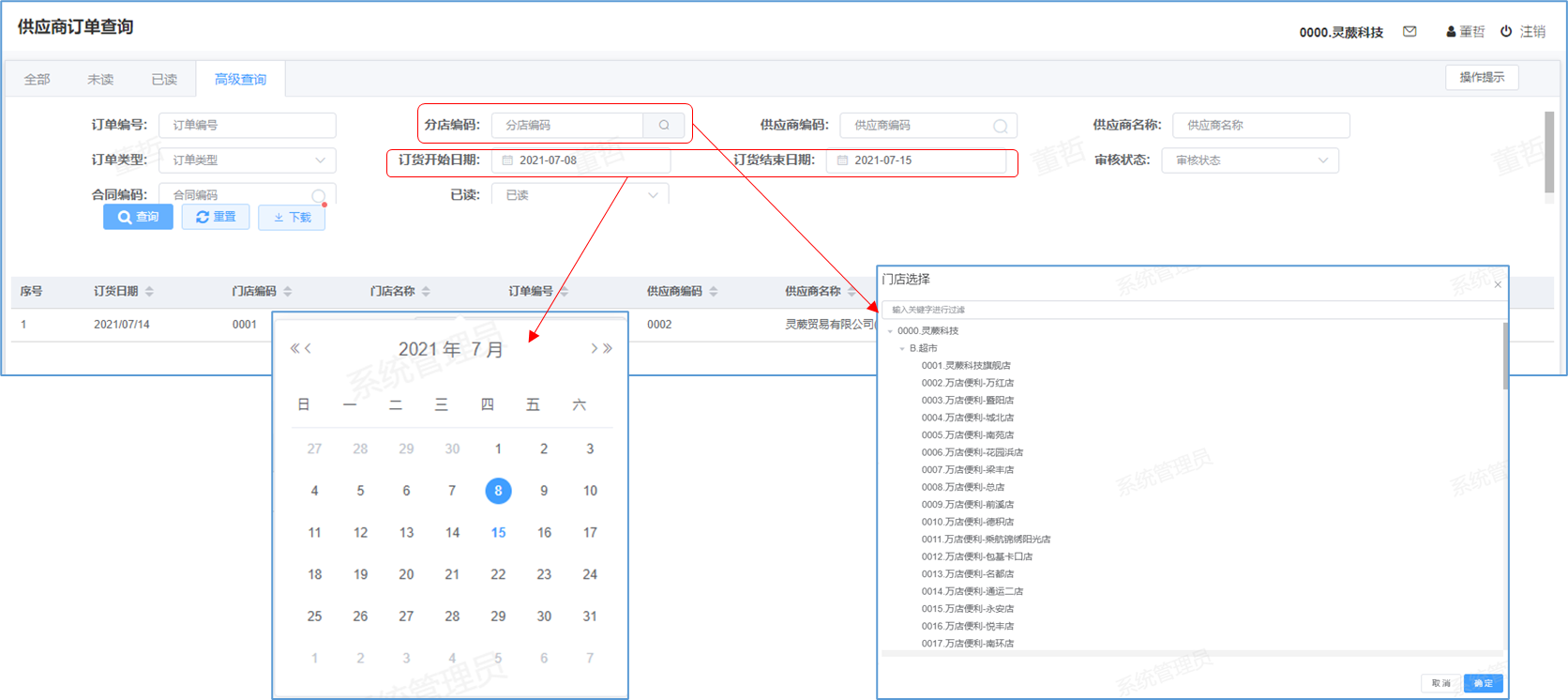Screen dimensions: 1568x700
Task: Click the mail envelope icon in header
Action: [1410, 32]
